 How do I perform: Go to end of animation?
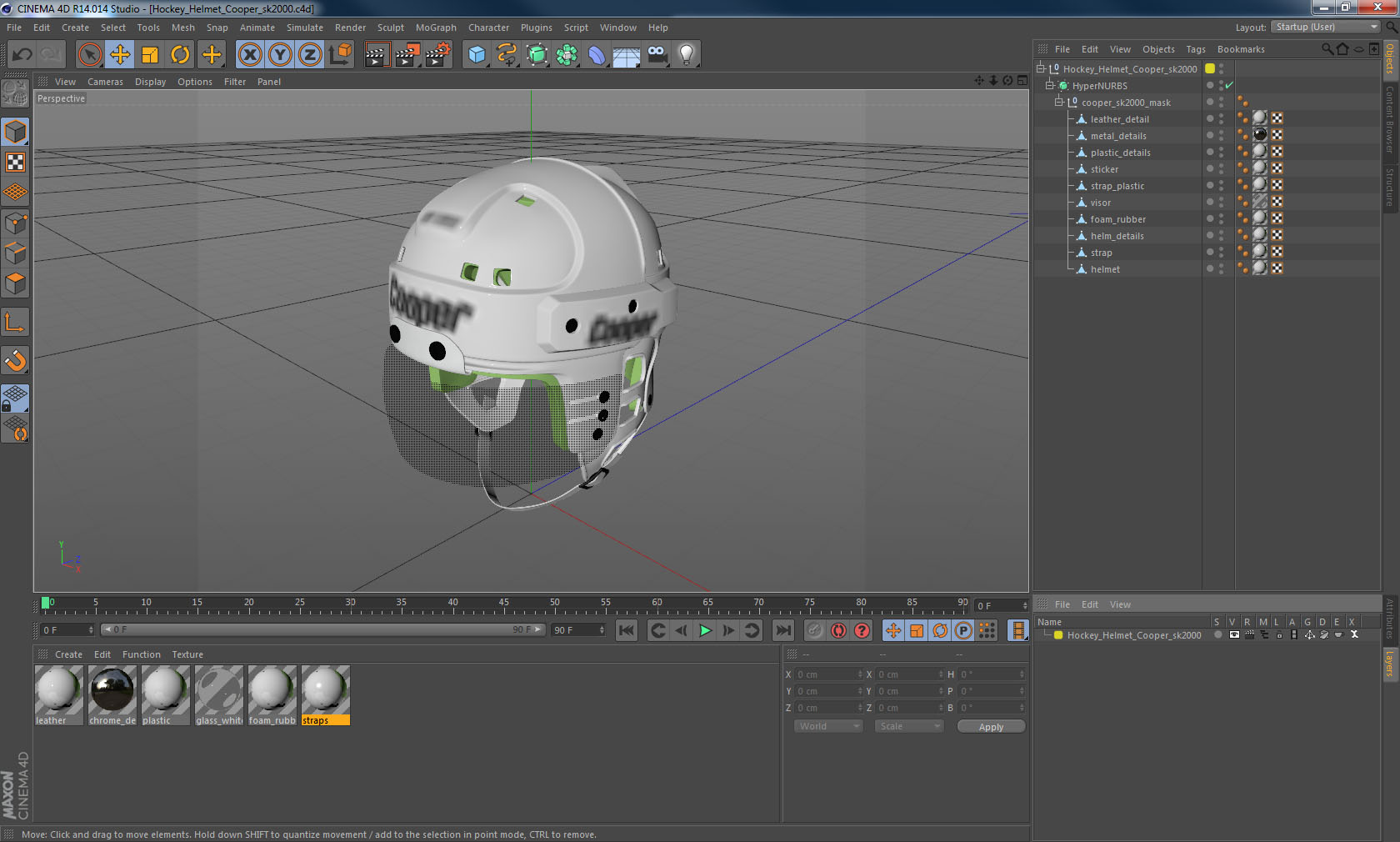[x=783, y=630]
